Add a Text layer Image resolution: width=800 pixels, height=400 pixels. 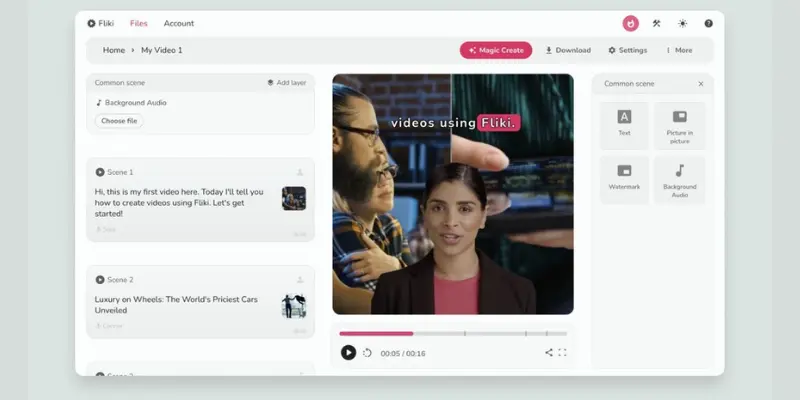(624, 126)
